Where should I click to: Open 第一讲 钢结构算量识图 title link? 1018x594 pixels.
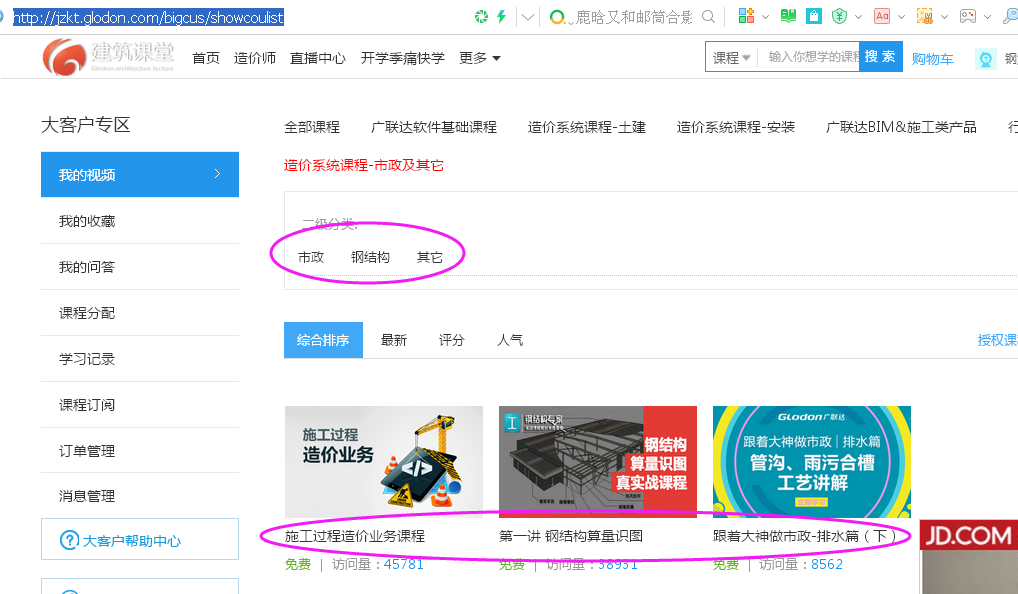[571, 536]
